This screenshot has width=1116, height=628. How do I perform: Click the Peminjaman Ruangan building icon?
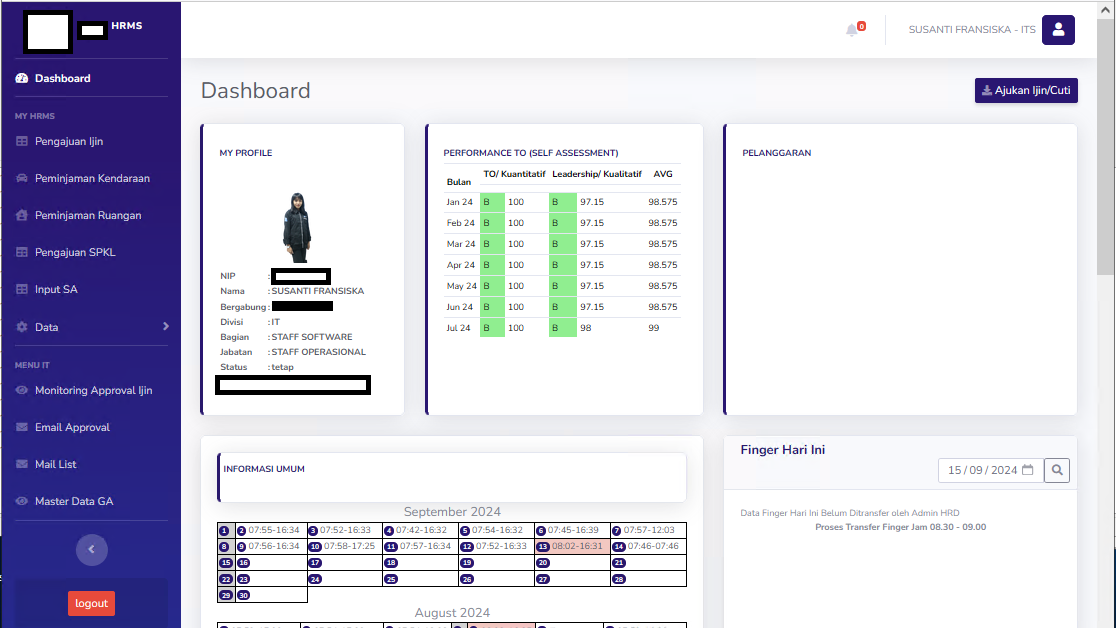[22, 215]
